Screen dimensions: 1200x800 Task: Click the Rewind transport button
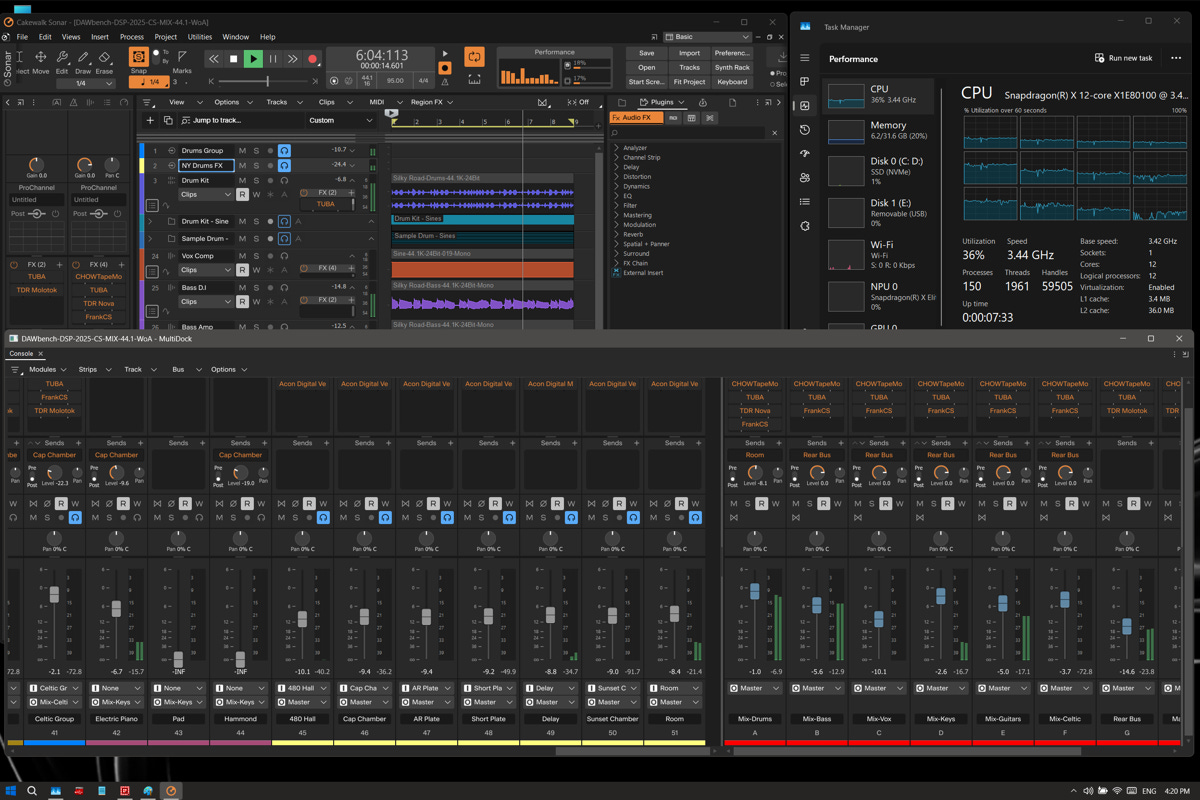click(213, 59)
